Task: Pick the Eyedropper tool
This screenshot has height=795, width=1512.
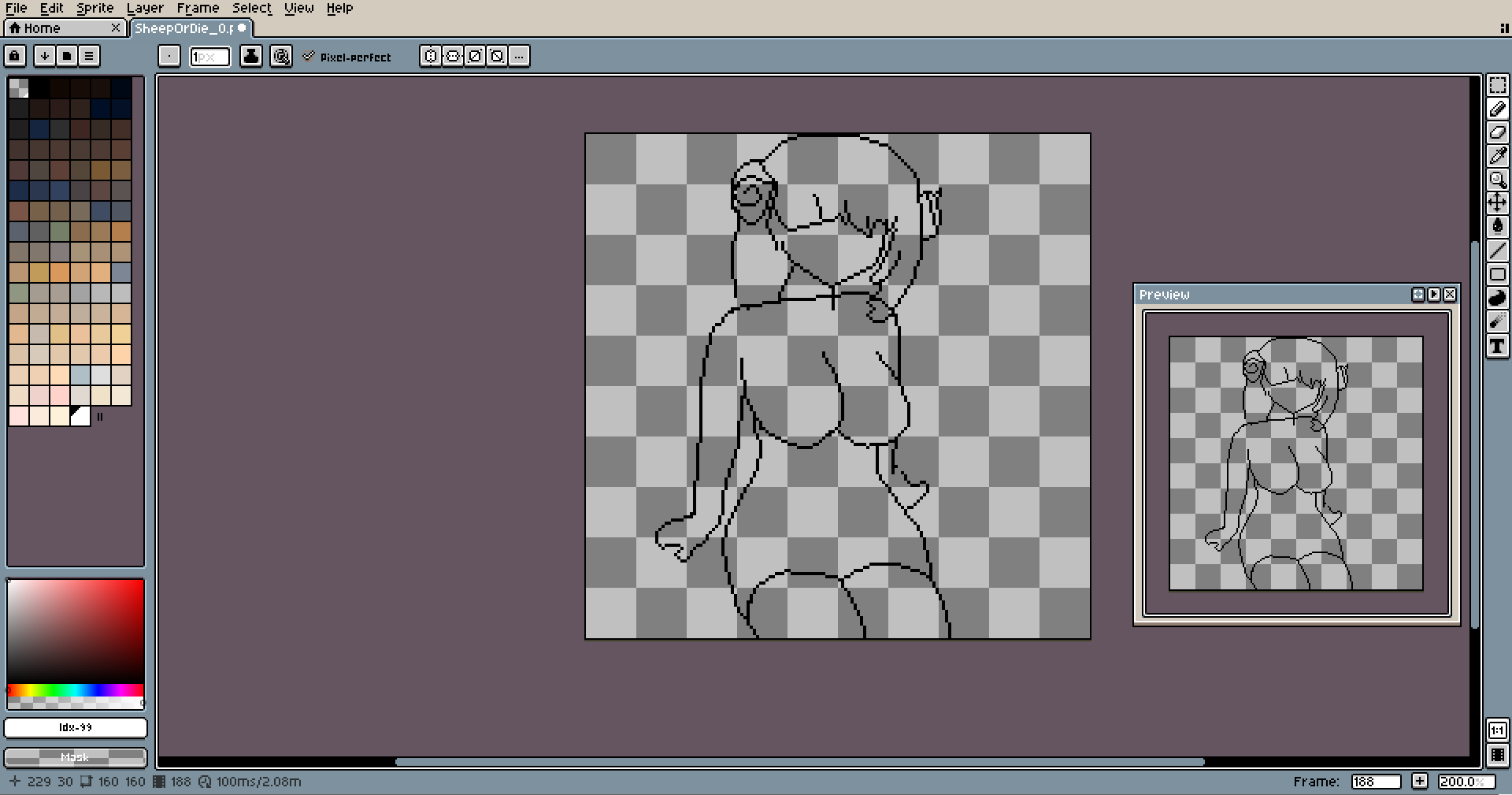Action: 1497,156
